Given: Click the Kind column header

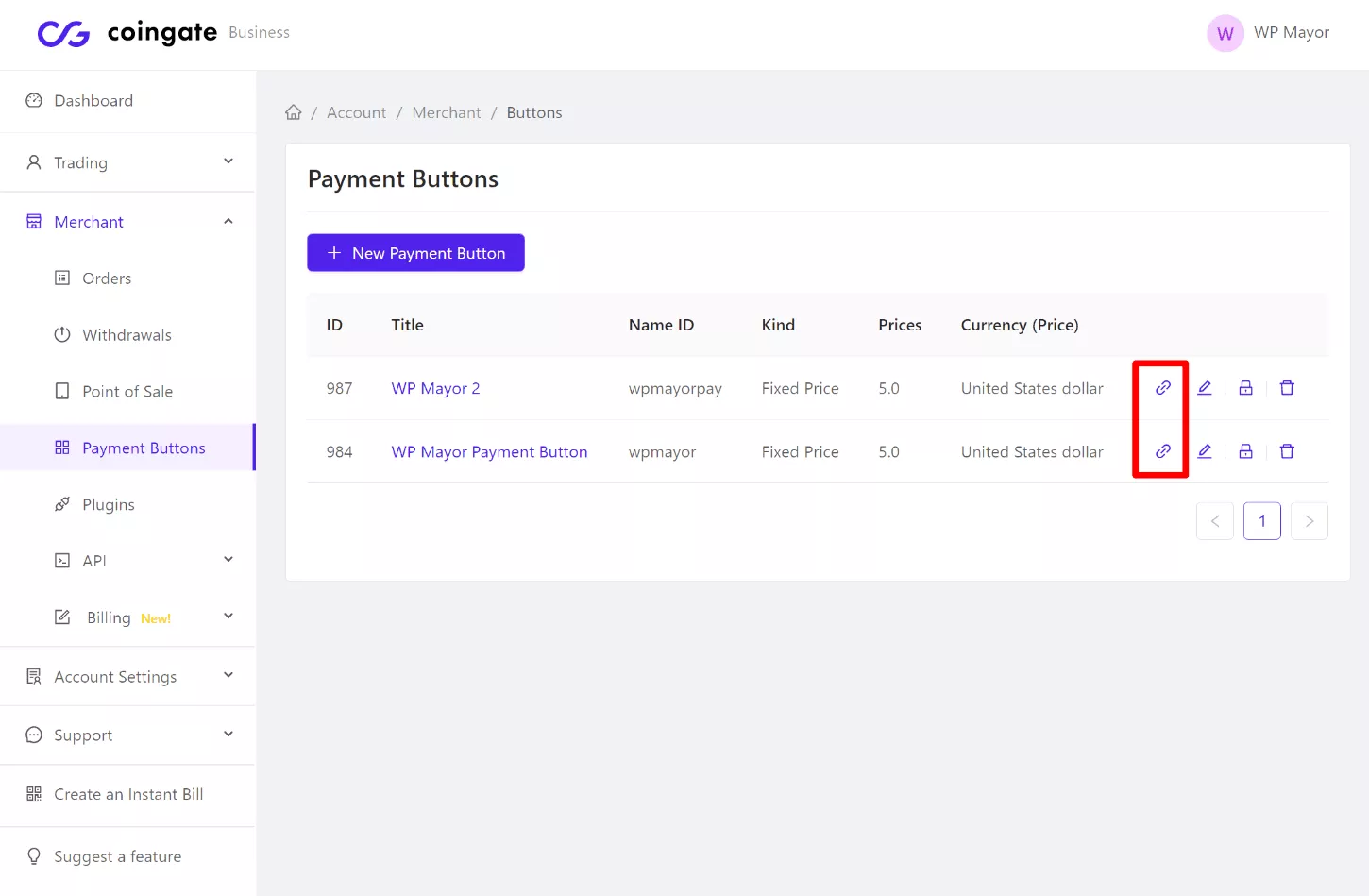Looking at the screenshot, I should pos(778,325).
